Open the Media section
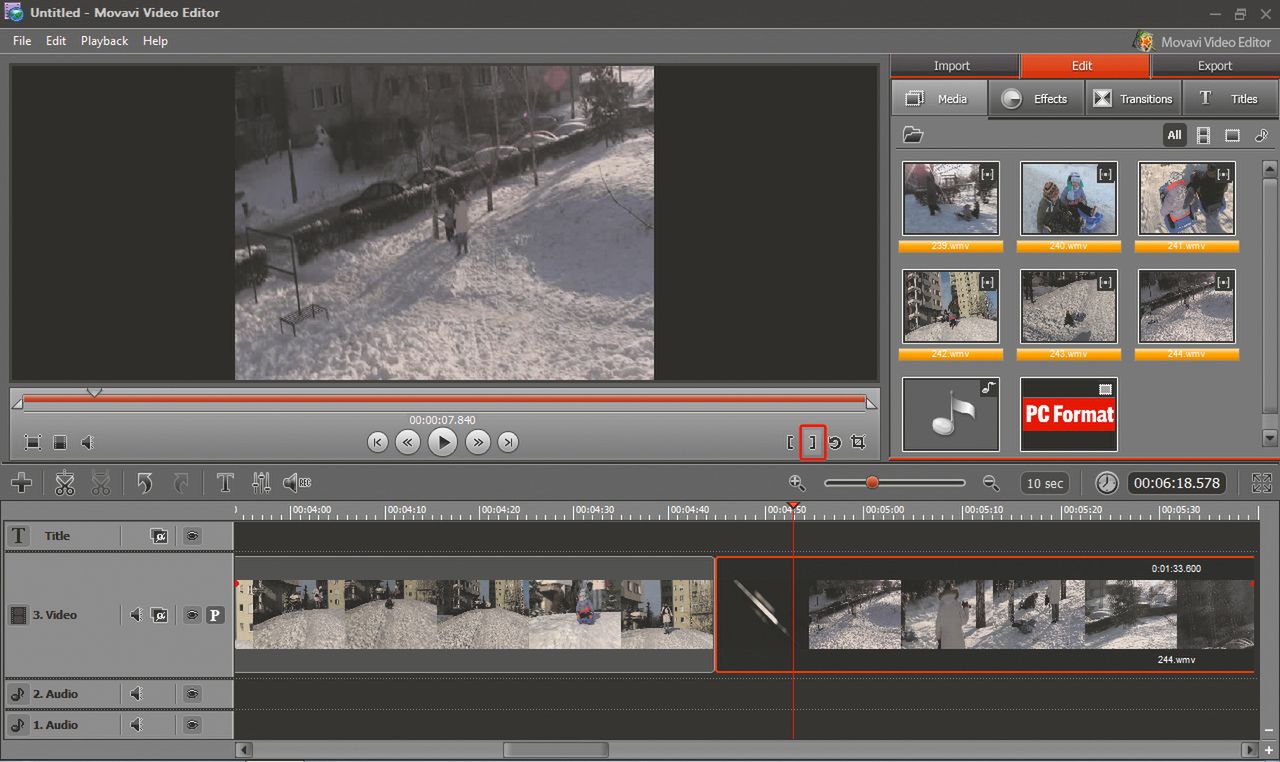 (938, 99)
